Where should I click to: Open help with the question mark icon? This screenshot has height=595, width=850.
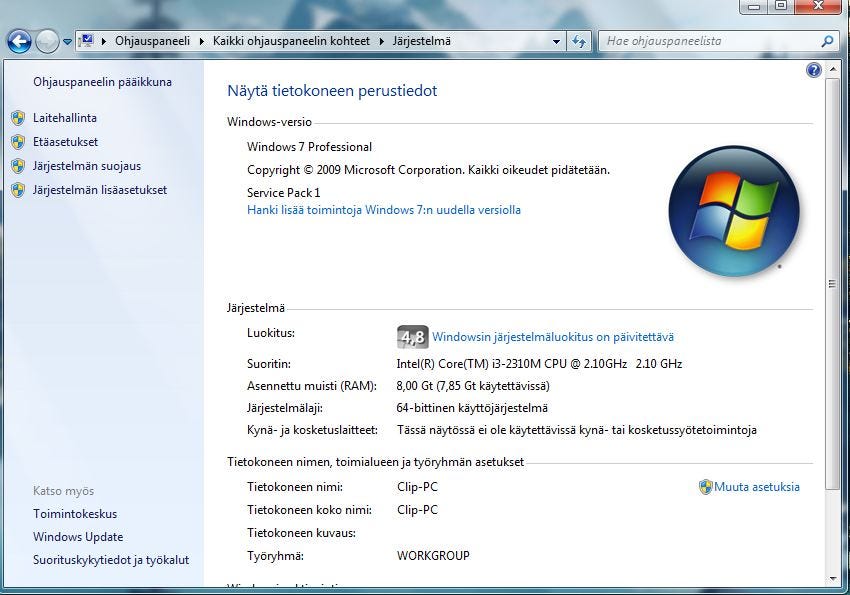pos(814,70)
